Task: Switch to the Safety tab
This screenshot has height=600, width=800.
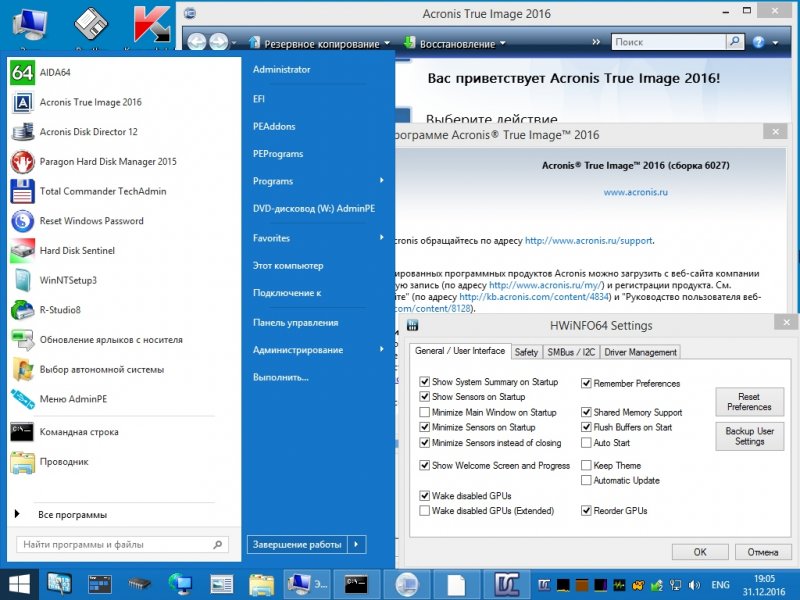Action: click(526, 352)
